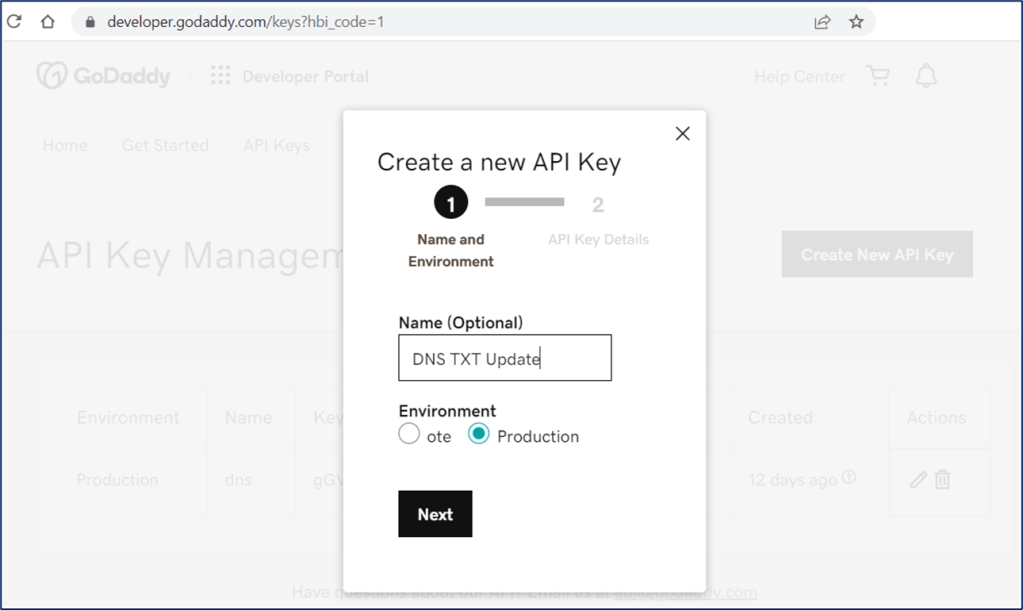This screenshot has height=610, width=1023.
Task: Click the info icon next to 12 days ago
Action: click(849, 478)
